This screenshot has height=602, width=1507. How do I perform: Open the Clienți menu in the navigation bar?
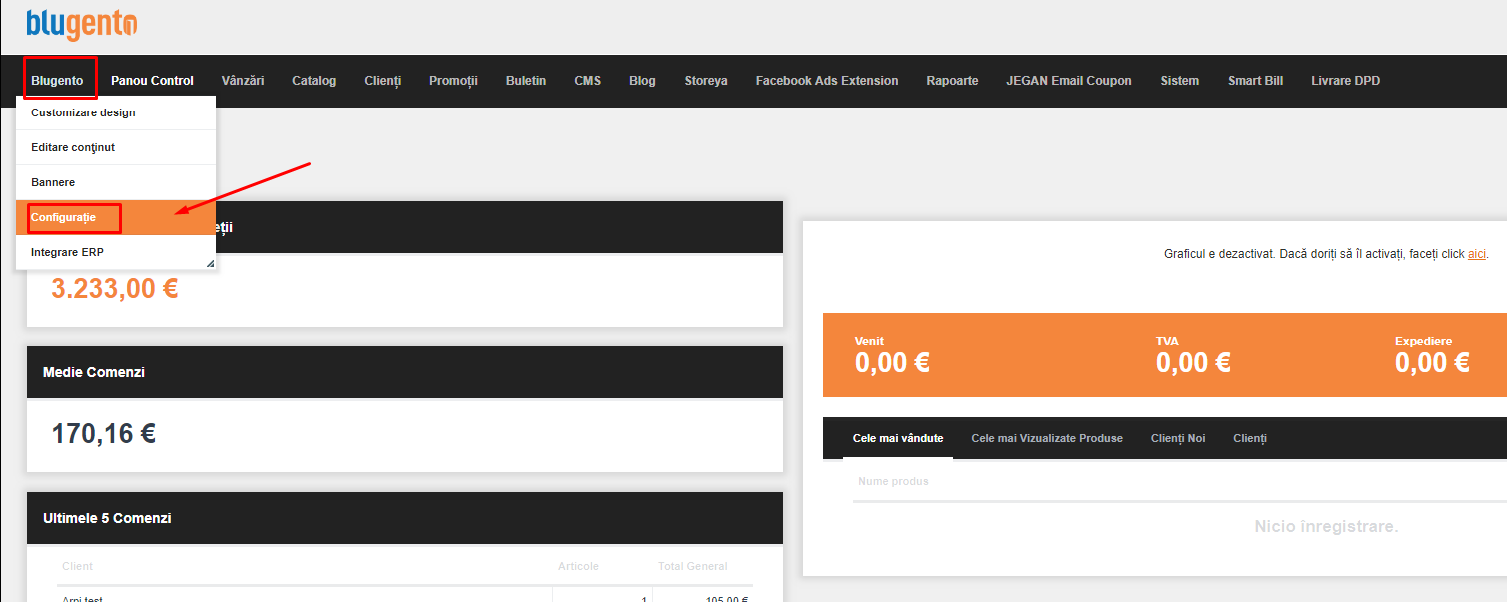tap(383, 81)
